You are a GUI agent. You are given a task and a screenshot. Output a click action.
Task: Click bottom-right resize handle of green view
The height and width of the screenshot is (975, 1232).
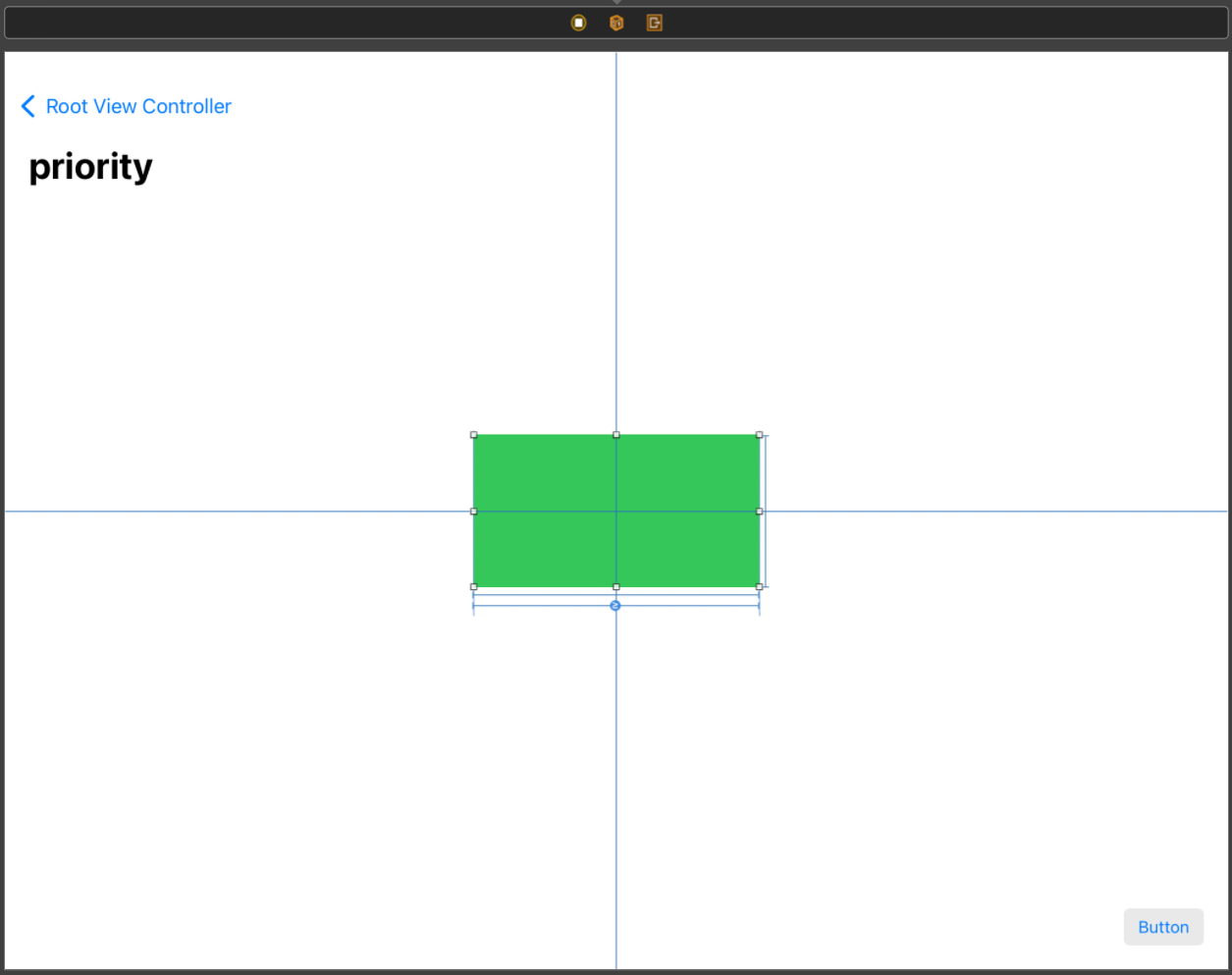point(759,587)
